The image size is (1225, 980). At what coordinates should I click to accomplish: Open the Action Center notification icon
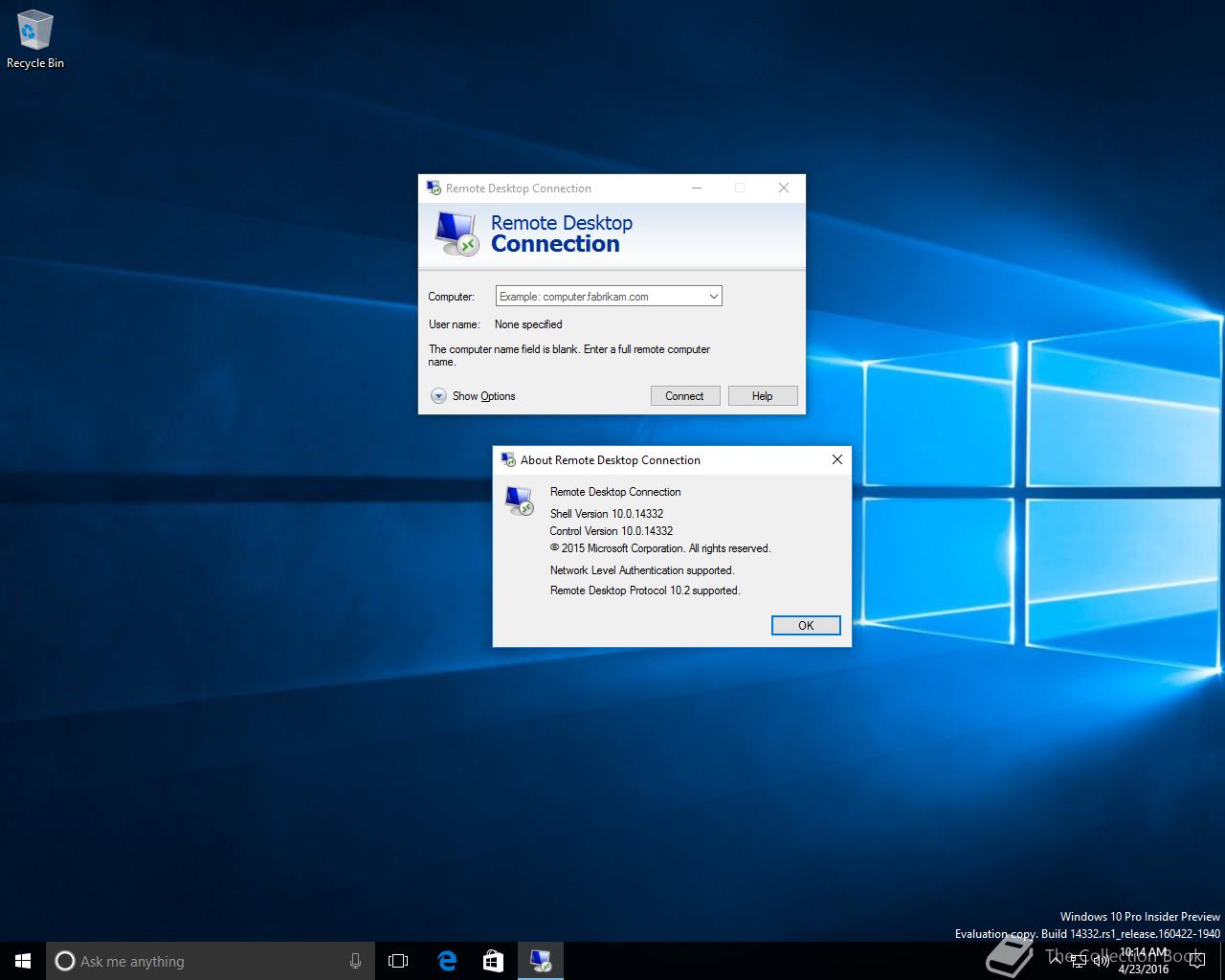tap(1199, 961)
